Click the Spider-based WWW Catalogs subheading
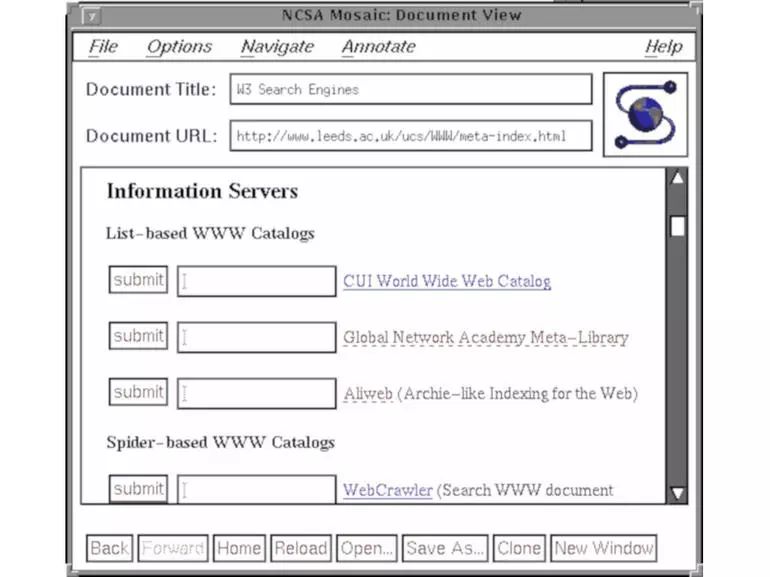 click(x=220, y=442)
